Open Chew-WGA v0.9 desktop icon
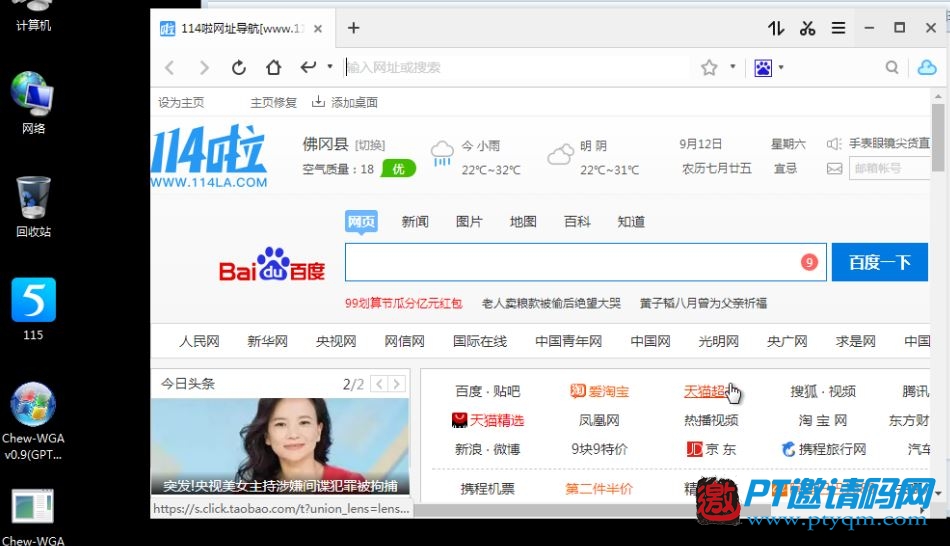The width and height of the screenshot is (950, 546). pos(33,422)
